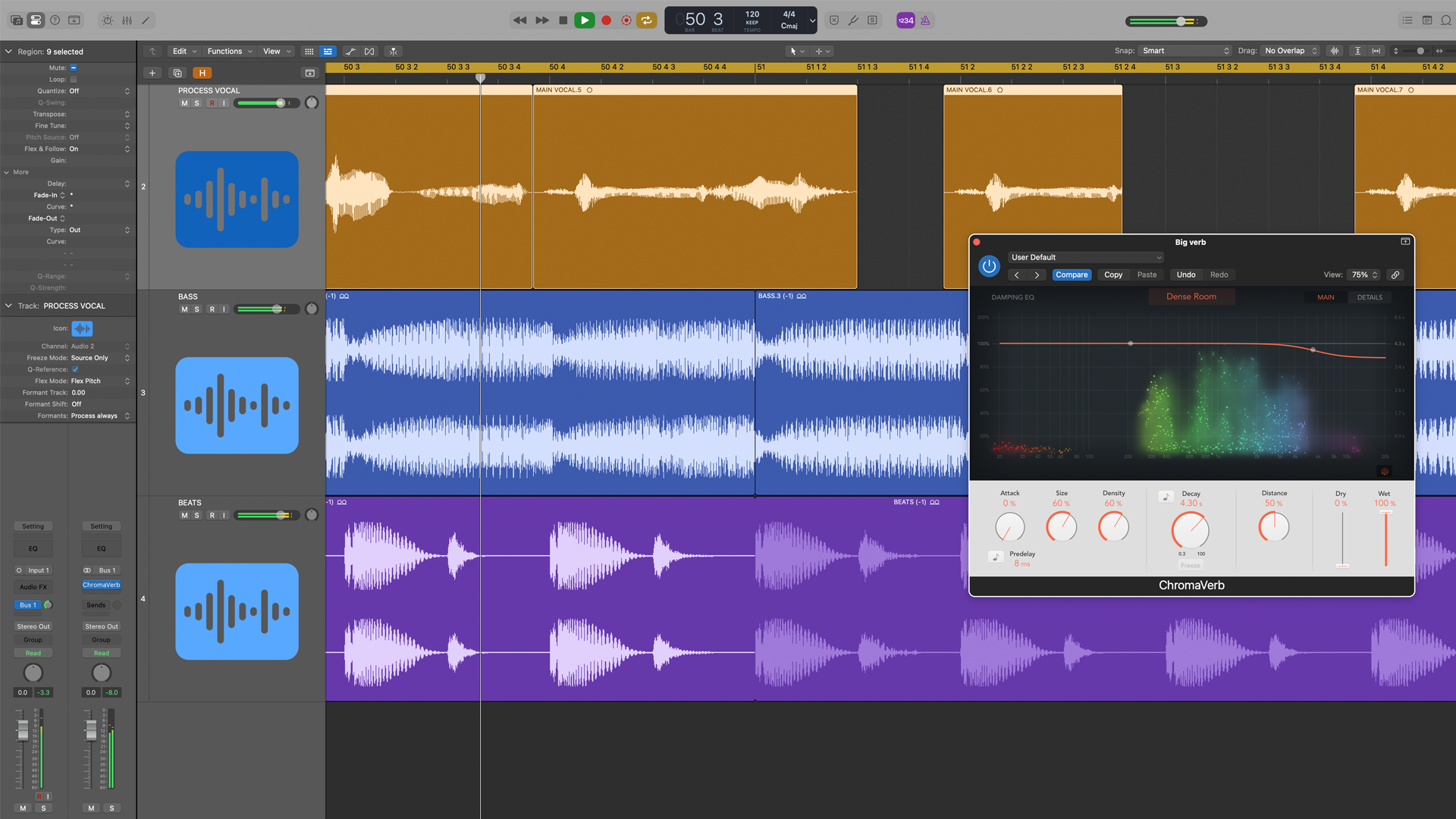The image size is (1456, 819).
Task: Toggle the Count-in 1234 button
Action: click(x=905, y=20)
